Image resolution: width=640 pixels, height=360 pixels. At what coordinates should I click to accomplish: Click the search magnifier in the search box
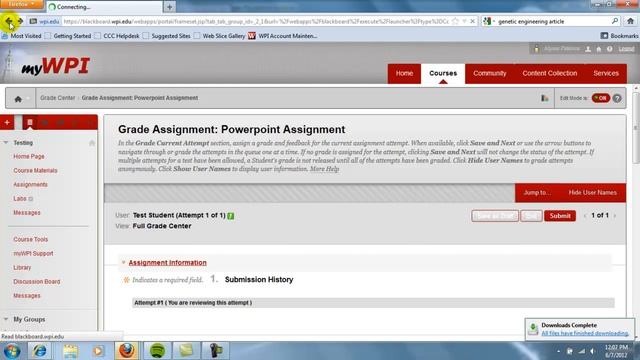(x=615, y=21)
